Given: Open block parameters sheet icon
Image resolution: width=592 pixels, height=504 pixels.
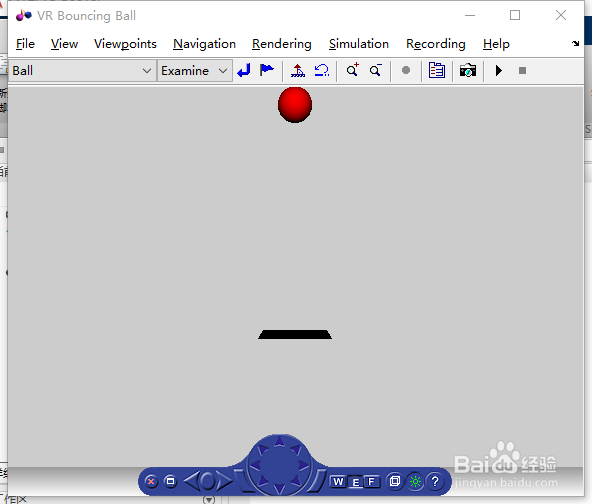Looking at the screenshot, I should [437, 71].
